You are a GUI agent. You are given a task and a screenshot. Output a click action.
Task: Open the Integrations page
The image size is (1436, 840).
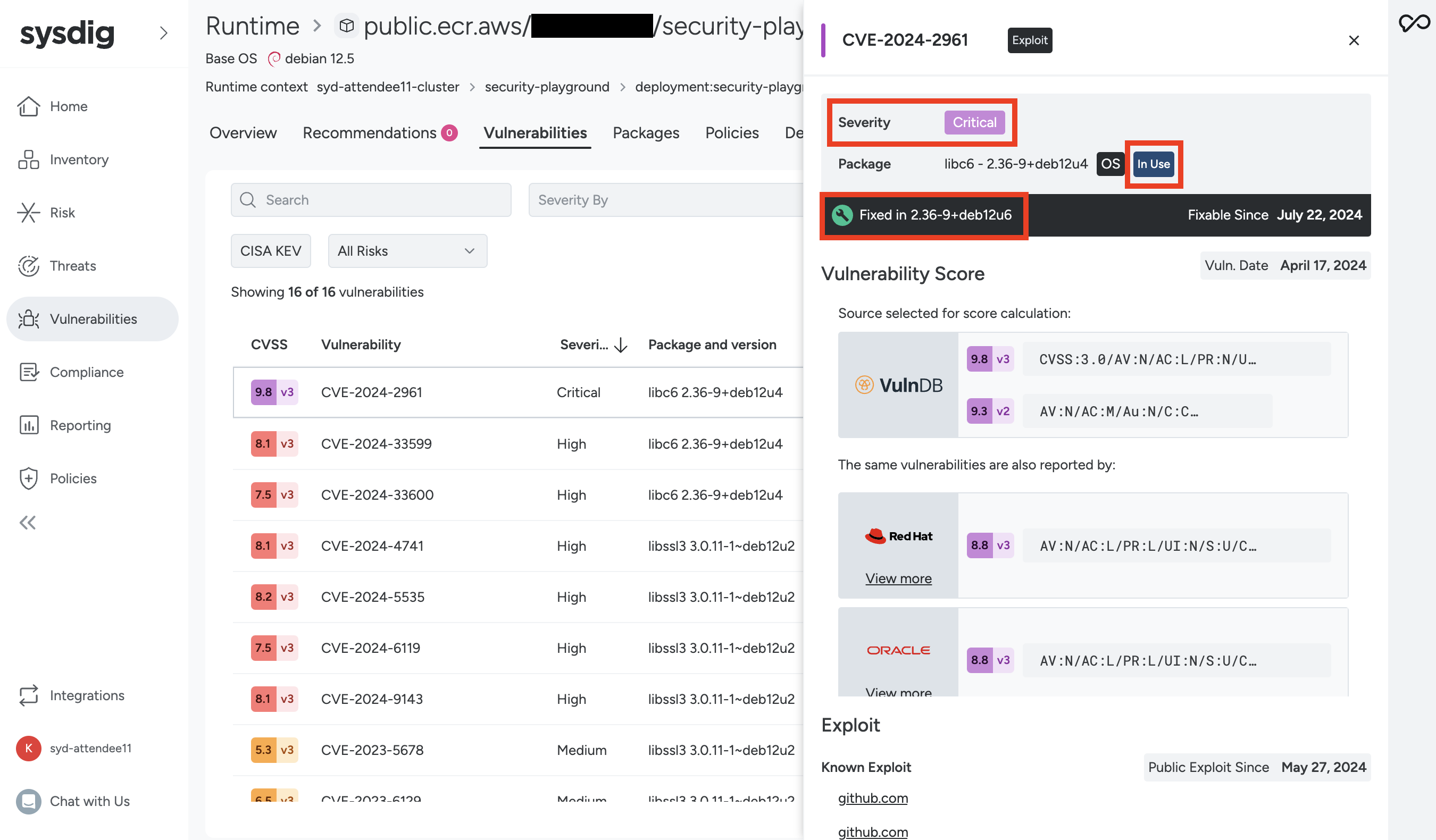point(71,695)
